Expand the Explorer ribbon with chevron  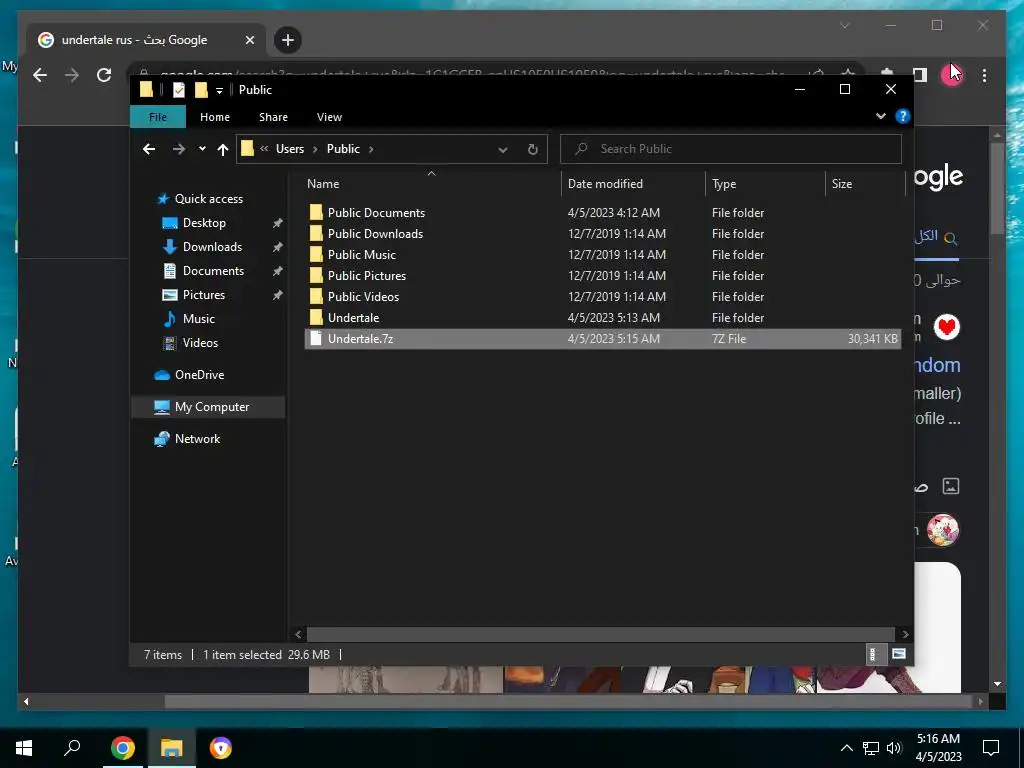(x=880, y=116)
